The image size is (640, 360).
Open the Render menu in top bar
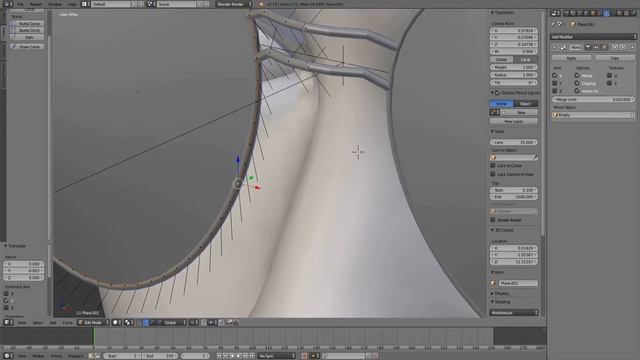[36, 4]
